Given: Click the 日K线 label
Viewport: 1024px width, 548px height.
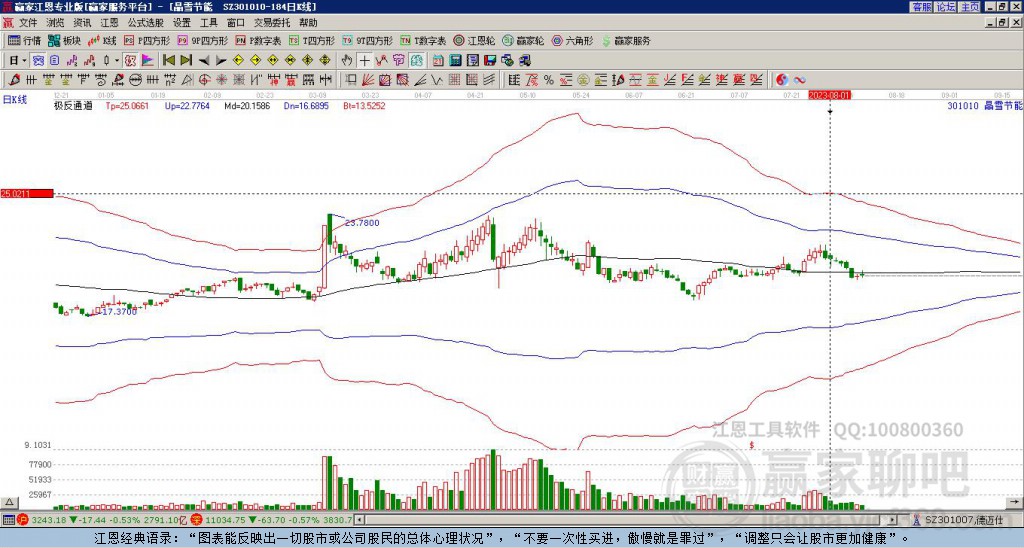Looking at the screenshot, I should (15, 100).
